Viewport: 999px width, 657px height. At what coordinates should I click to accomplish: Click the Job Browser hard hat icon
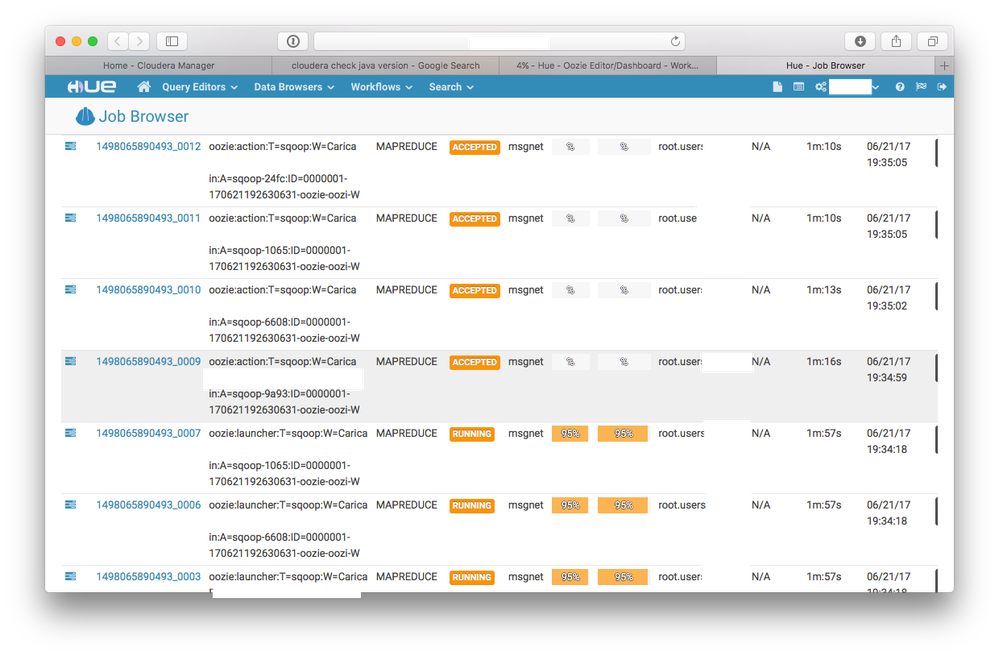tap(85, 116)
